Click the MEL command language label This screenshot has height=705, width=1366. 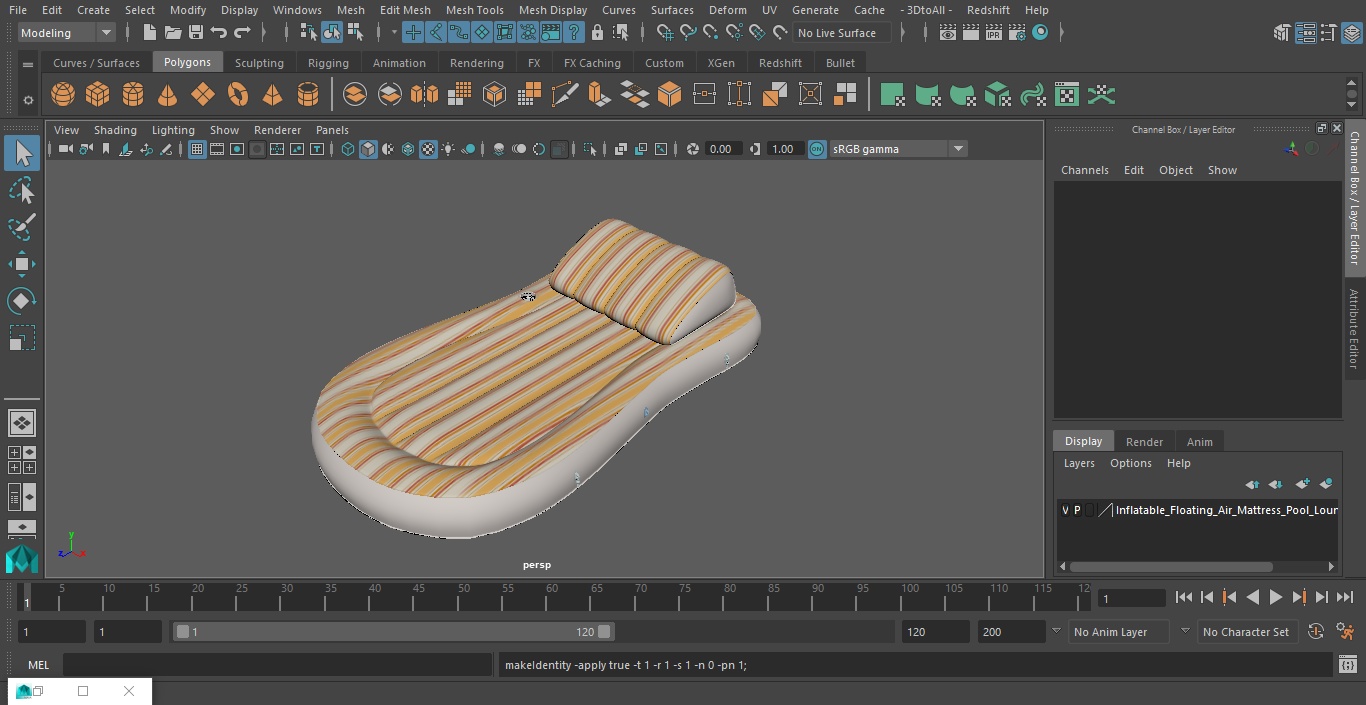(x=38, y=665)
